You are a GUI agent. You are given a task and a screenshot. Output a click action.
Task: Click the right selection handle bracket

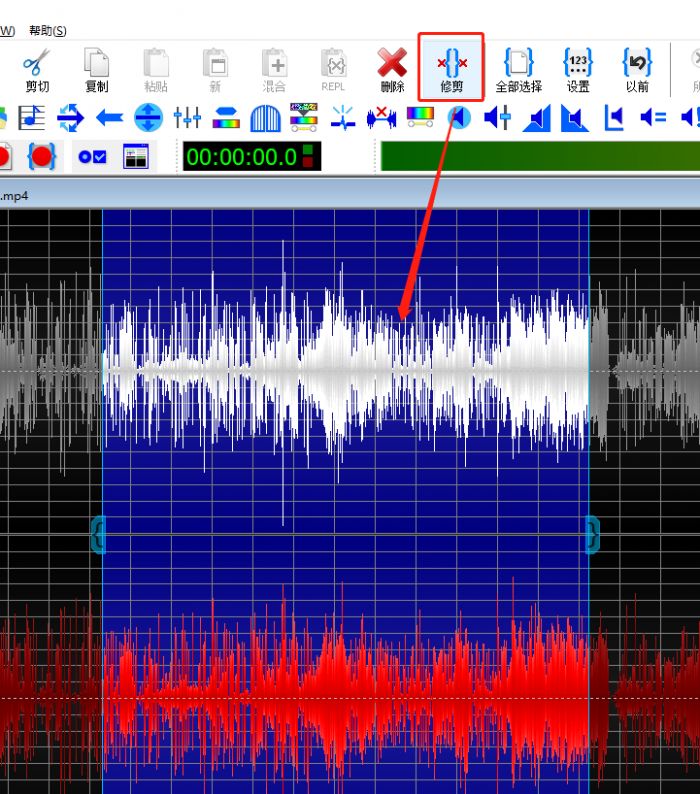click(593, 534)
